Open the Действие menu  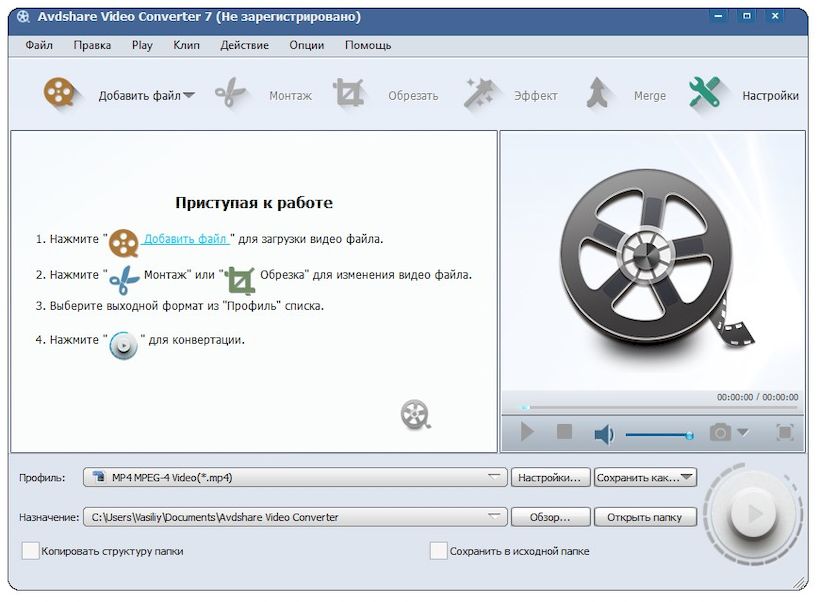[243, 45]
